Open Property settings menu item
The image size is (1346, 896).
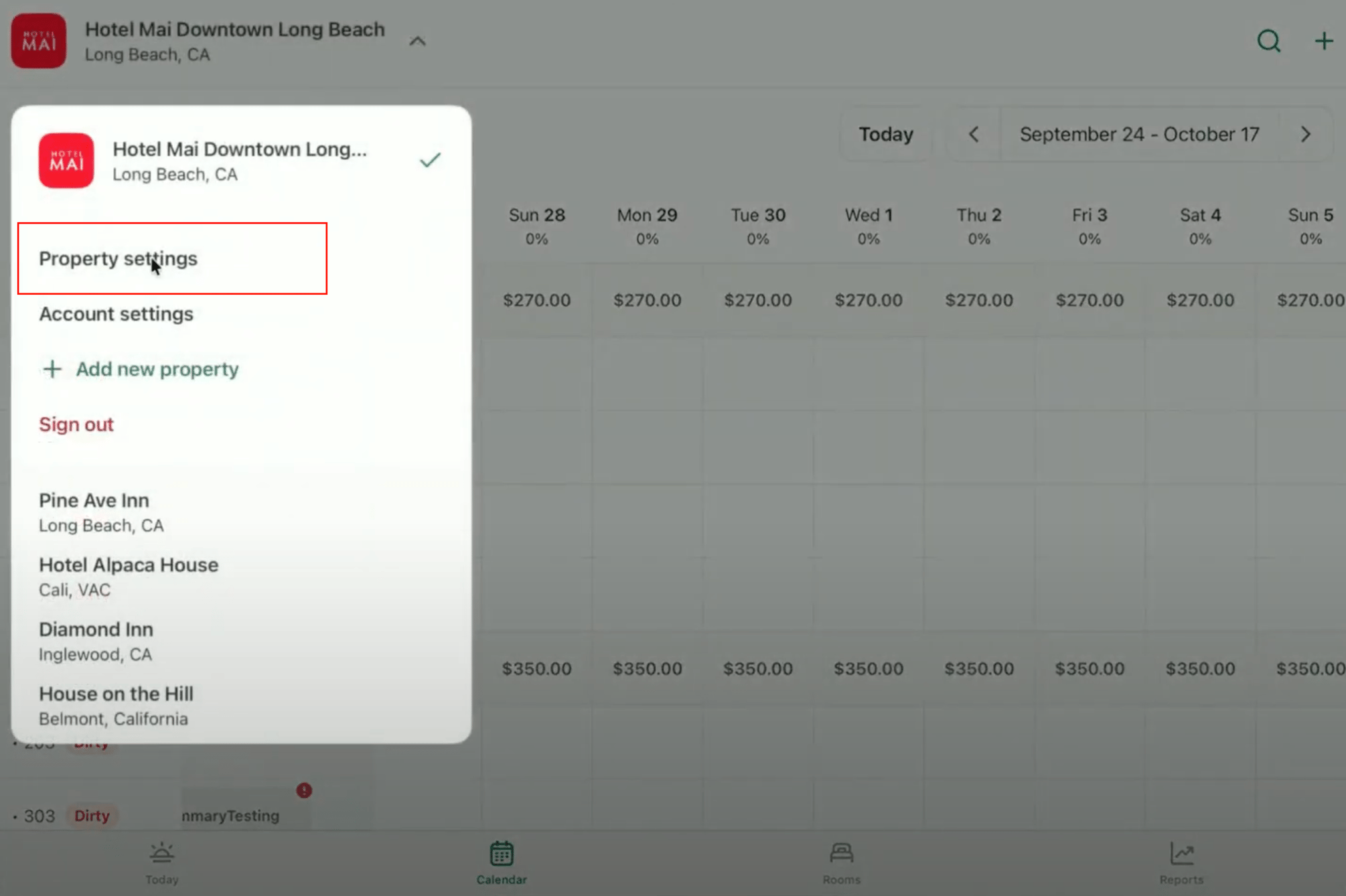(x=119, y=258)
